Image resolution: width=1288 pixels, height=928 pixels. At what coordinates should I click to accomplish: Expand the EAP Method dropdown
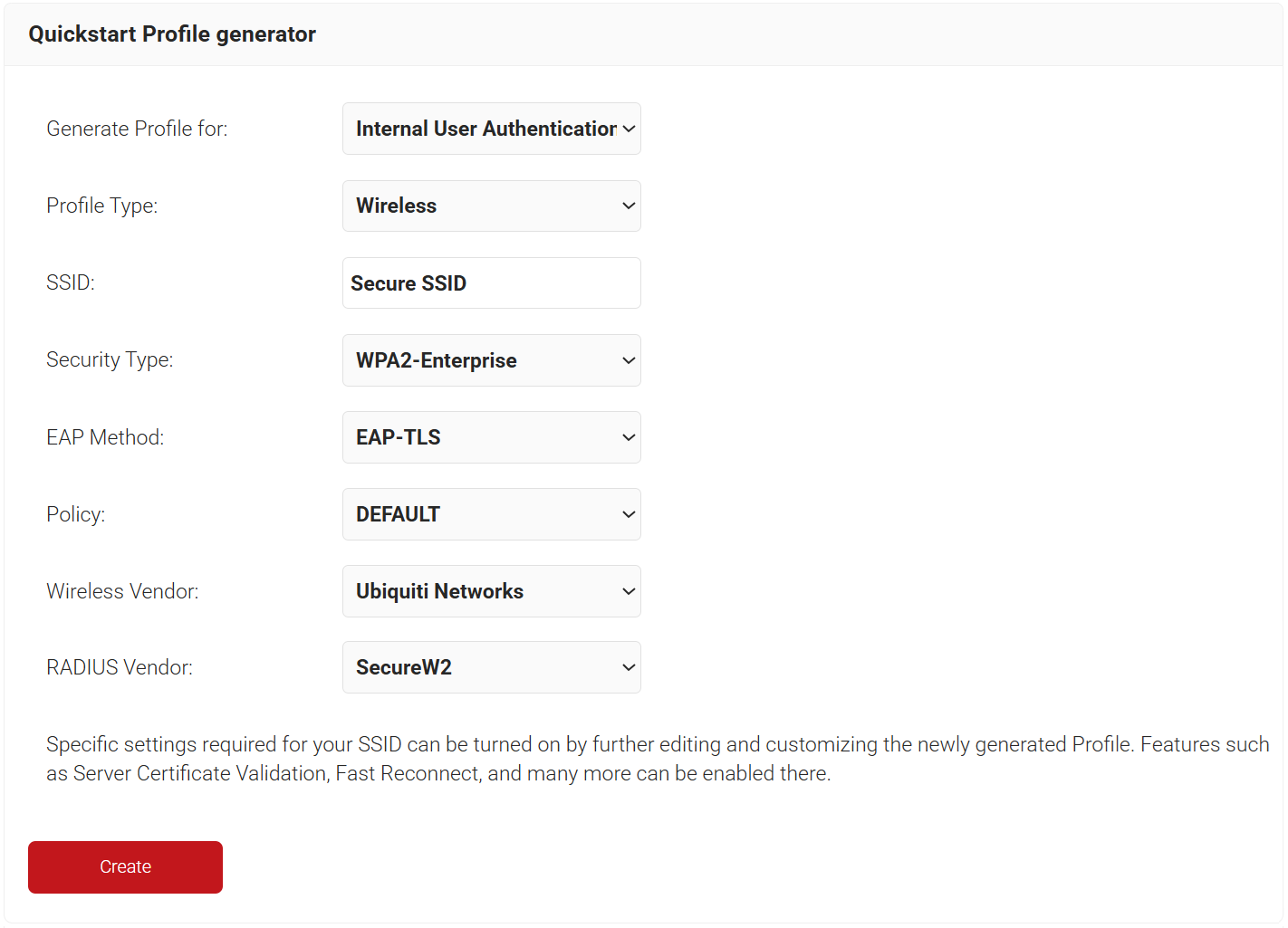pyautogui.click(x=491, y=437)
